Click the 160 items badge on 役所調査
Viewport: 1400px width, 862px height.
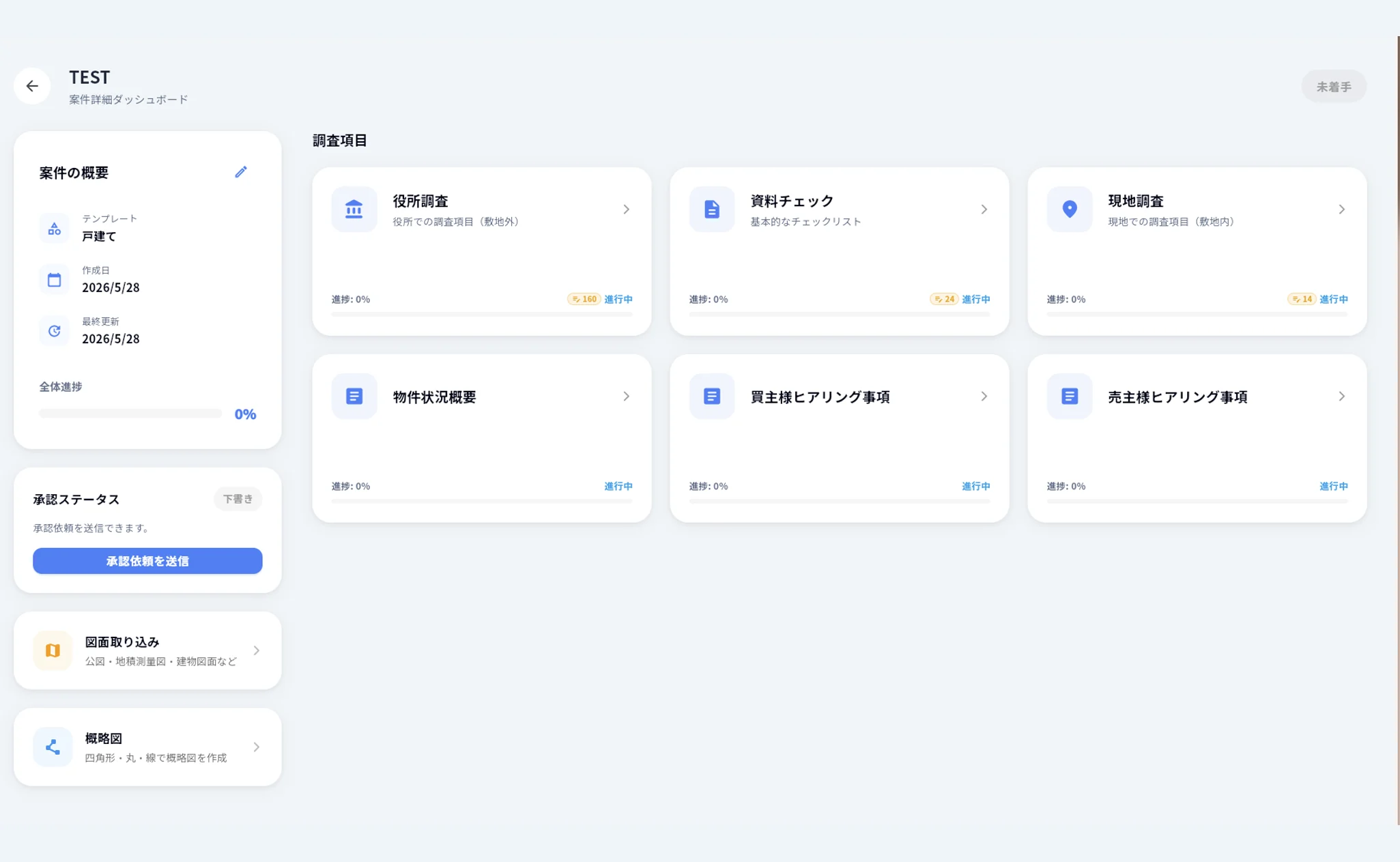click(x=584, y=299)
